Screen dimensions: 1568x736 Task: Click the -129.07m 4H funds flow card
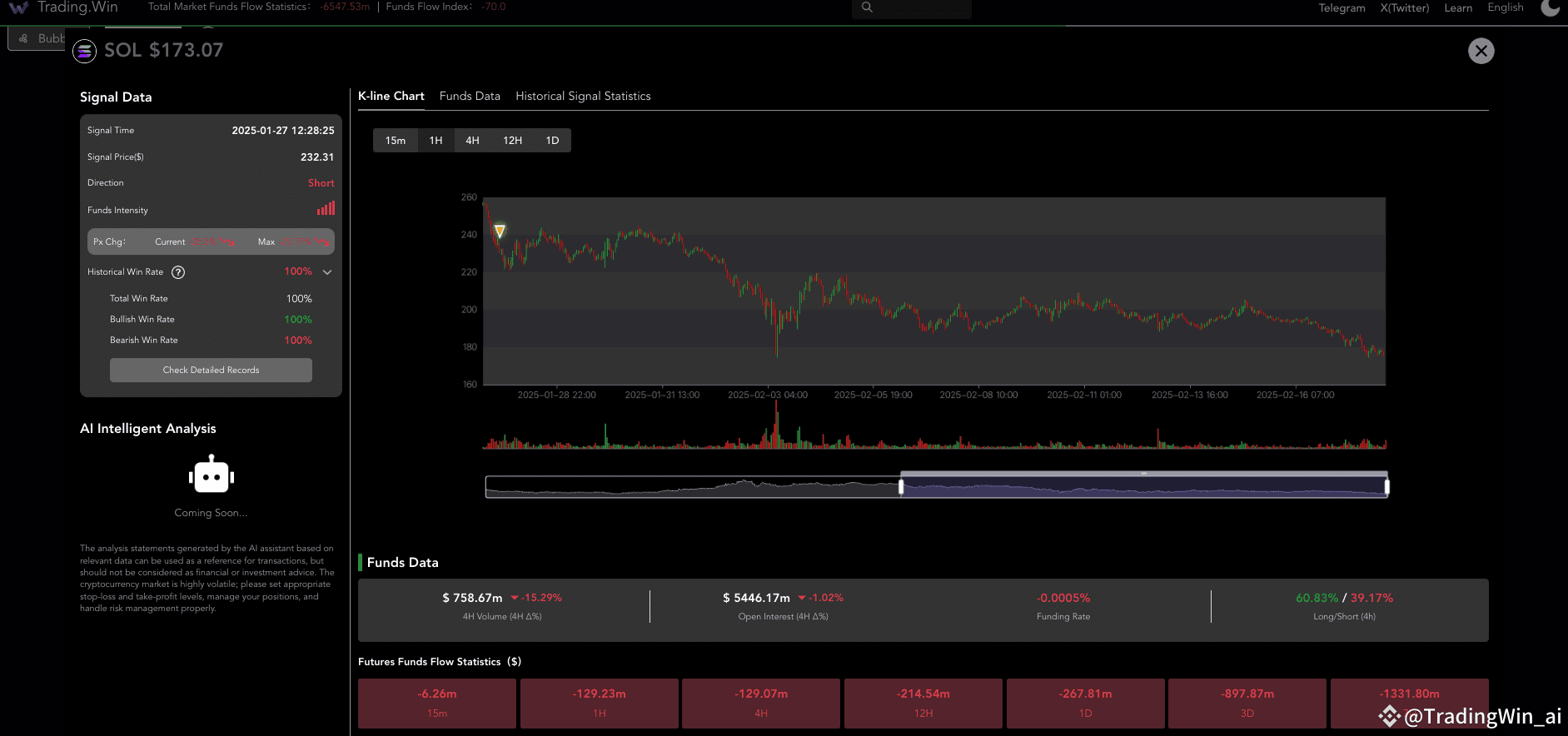coord(761,704)
